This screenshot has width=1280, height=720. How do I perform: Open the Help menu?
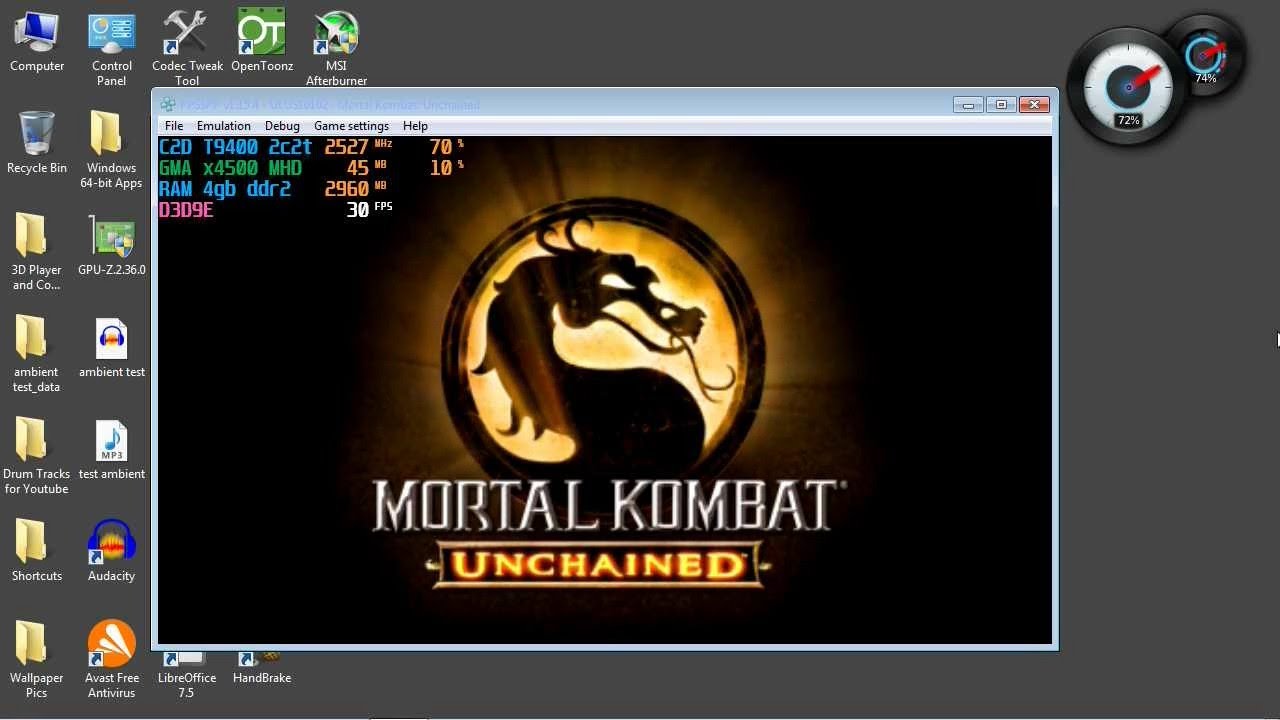coord(415,126)
